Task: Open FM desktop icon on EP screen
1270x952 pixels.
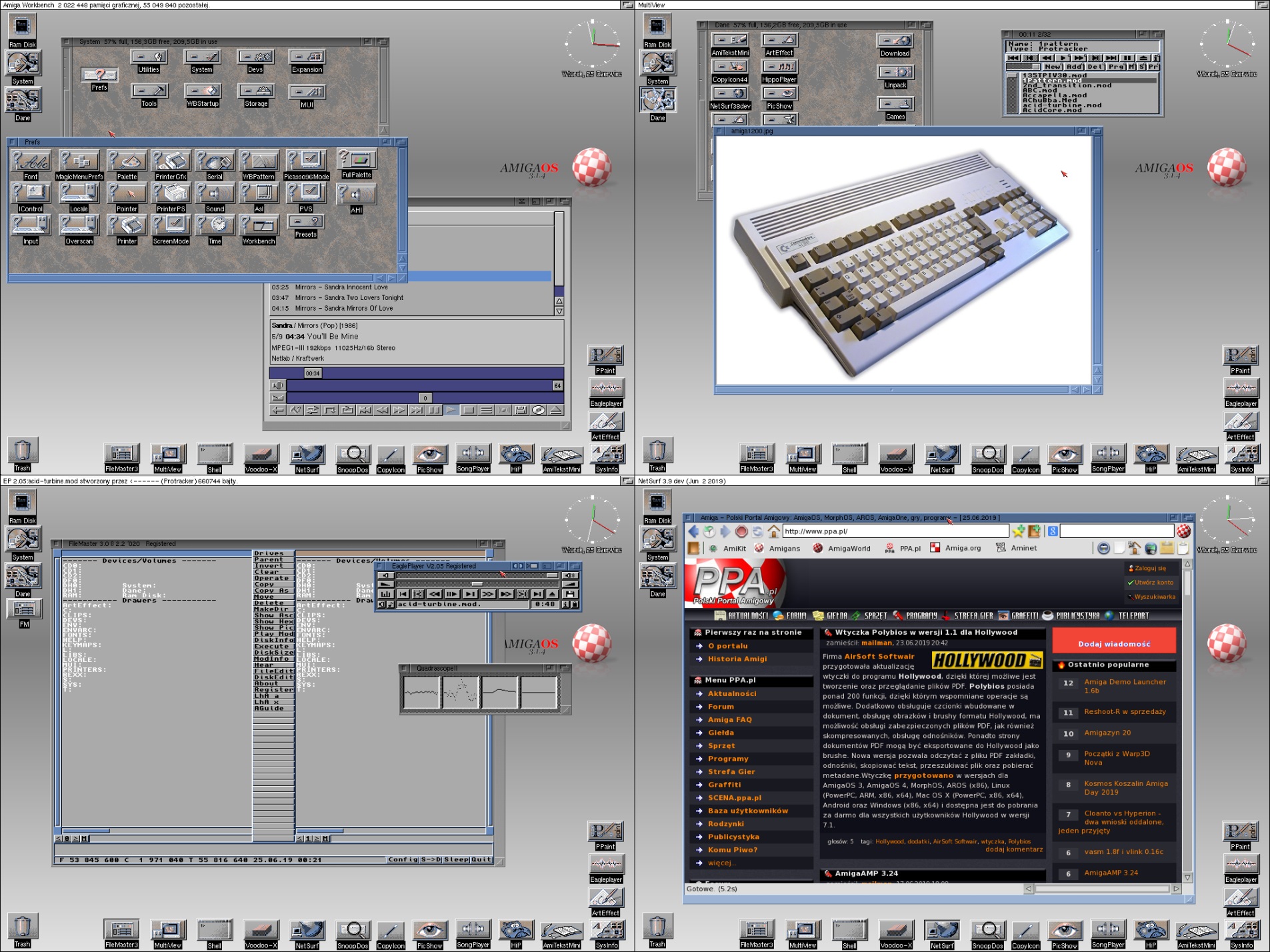Action: click(24, 613)
